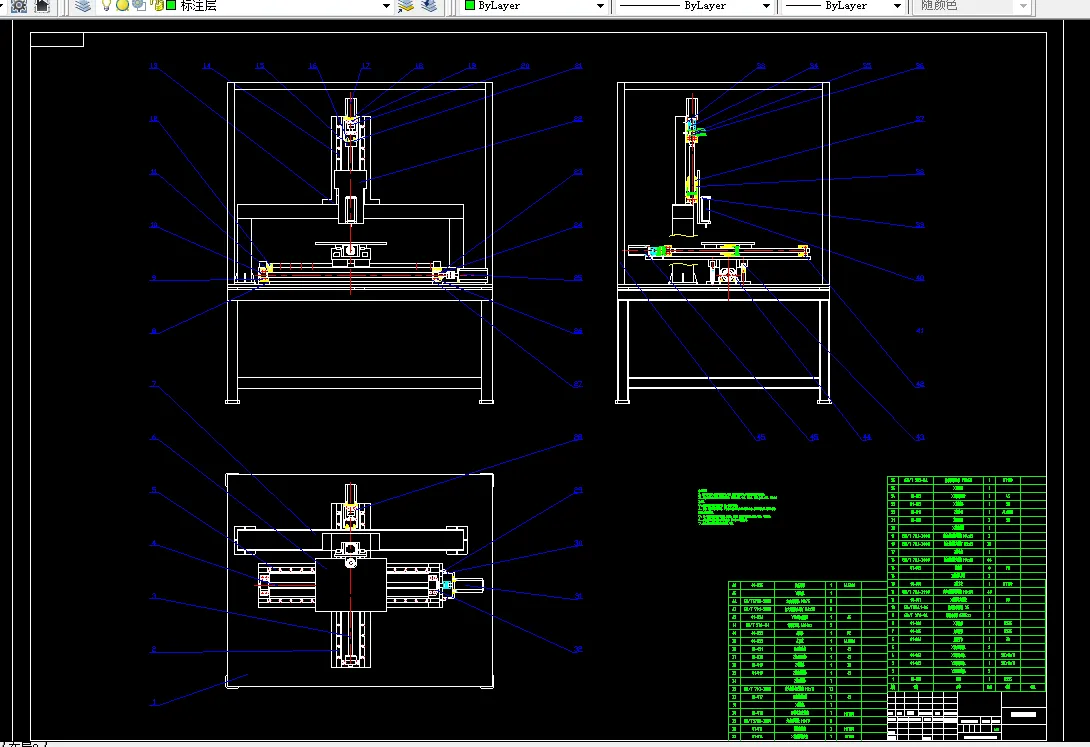1090x747 pixels.
Task: Select balloon number 29 right of the top view
Action: (578, 490)
